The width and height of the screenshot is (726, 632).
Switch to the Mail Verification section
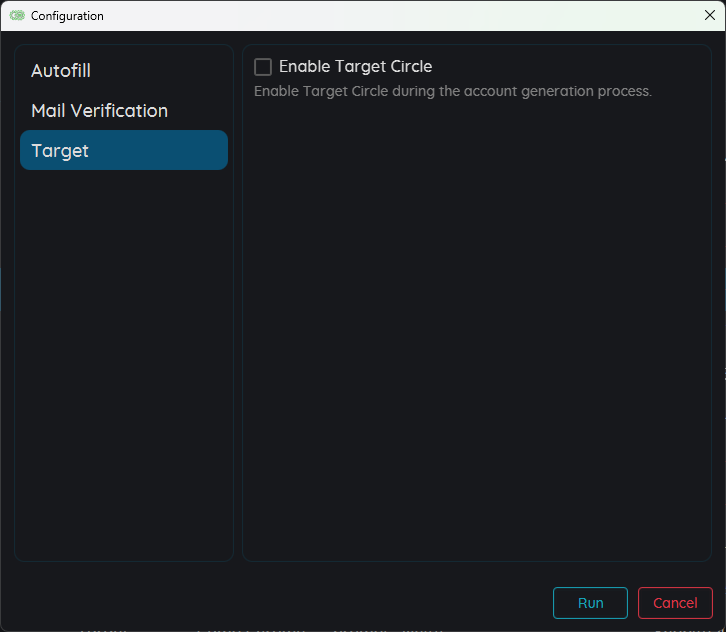pos(124,111)
